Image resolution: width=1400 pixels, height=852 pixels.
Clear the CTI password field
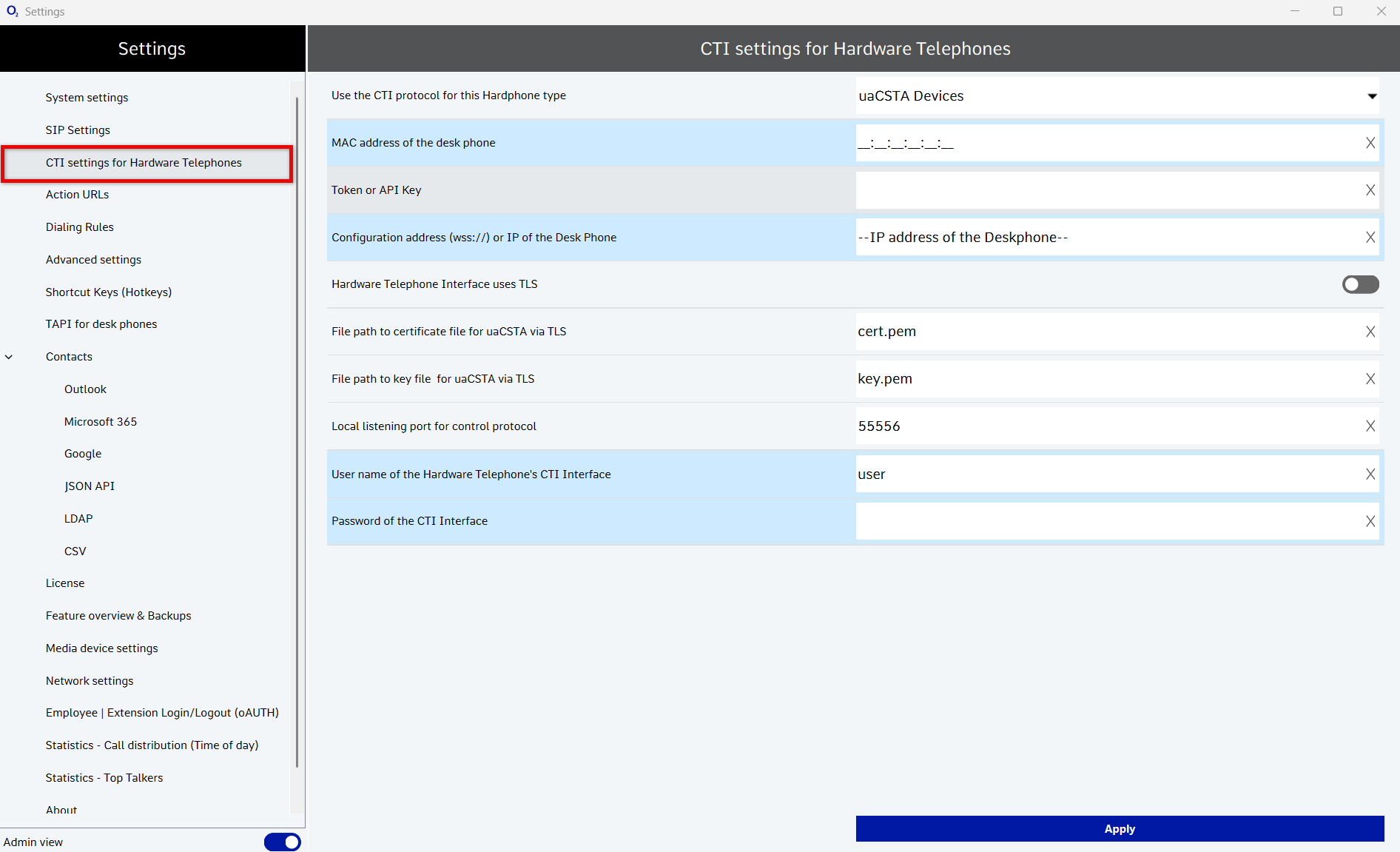tap(1370, 521)
